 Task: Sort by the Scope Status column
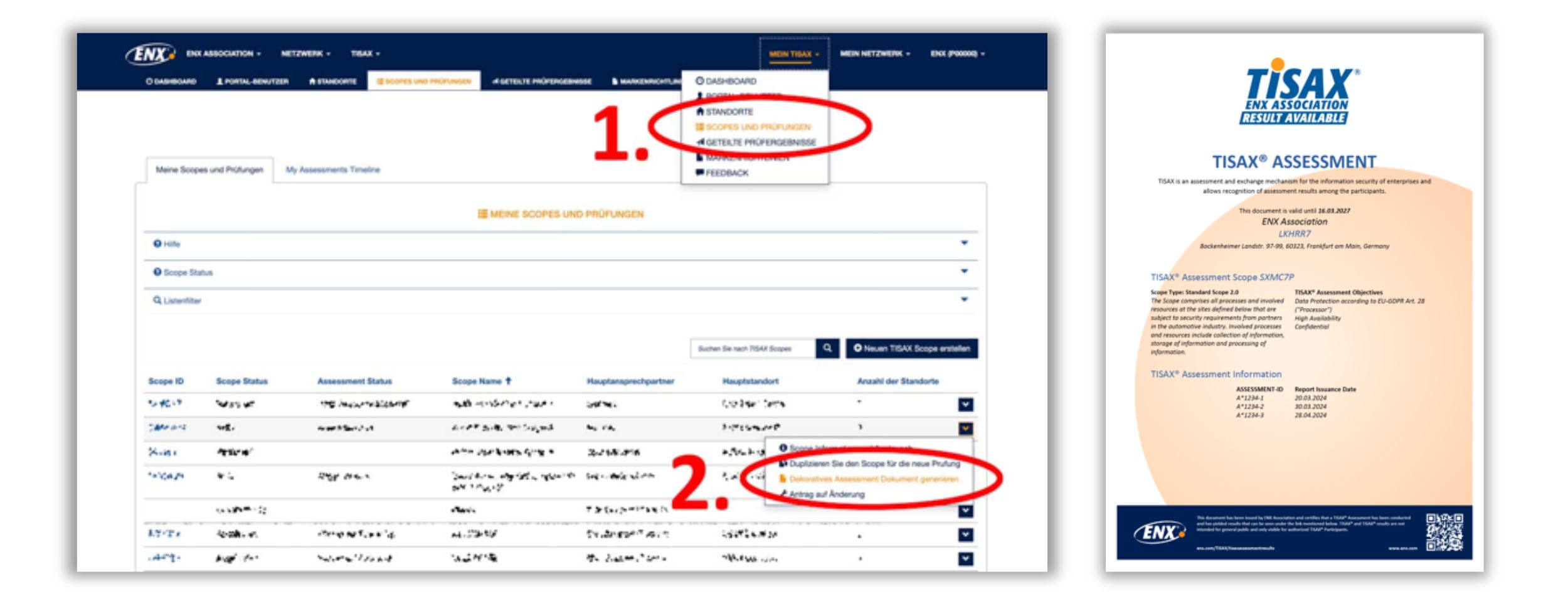[x=241, y=381]
